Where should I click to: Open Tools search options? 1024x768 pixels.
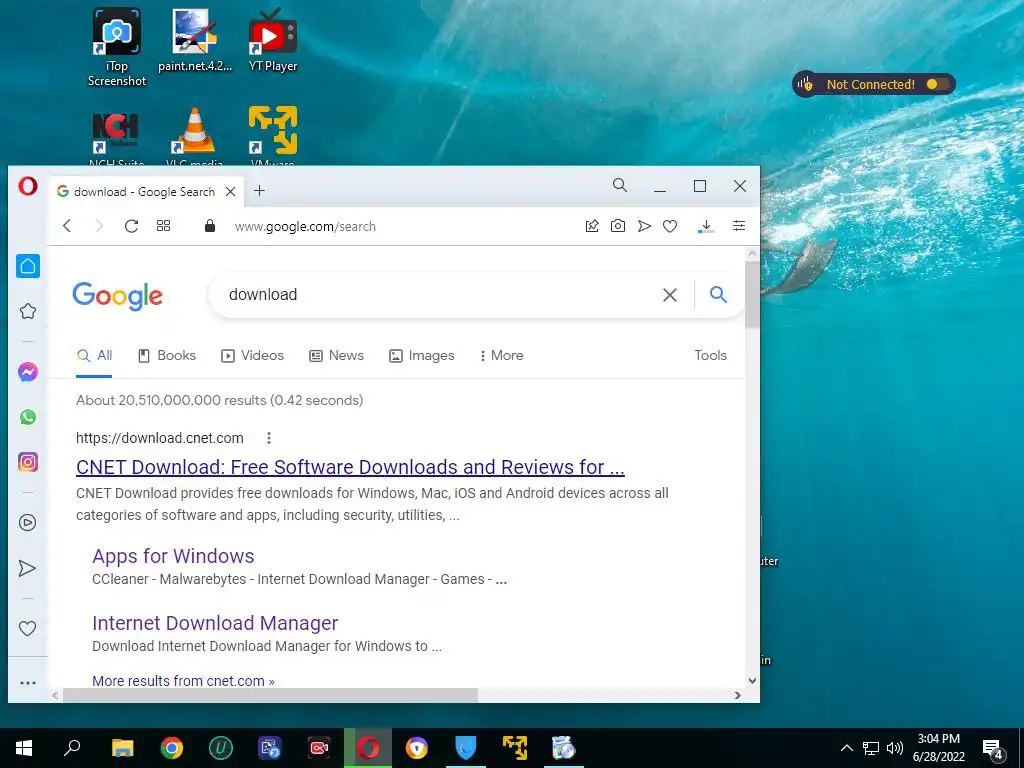[711, 355]
